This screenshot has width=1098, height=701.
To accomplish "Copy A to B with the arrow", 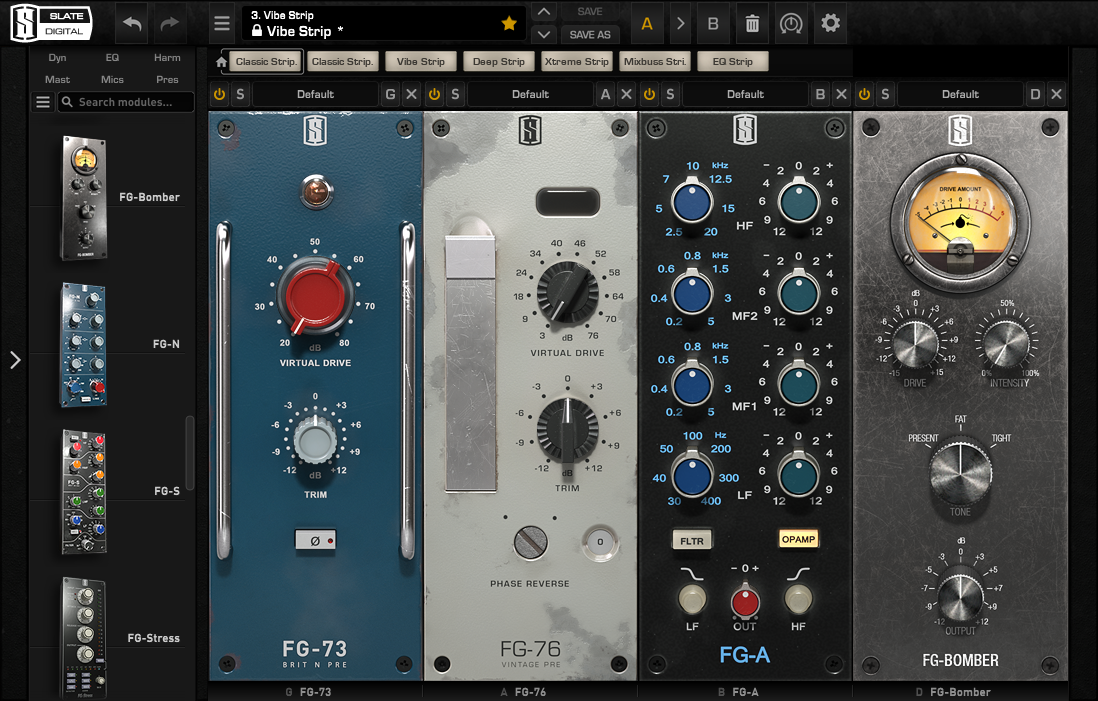I will [x=680, y=24].
